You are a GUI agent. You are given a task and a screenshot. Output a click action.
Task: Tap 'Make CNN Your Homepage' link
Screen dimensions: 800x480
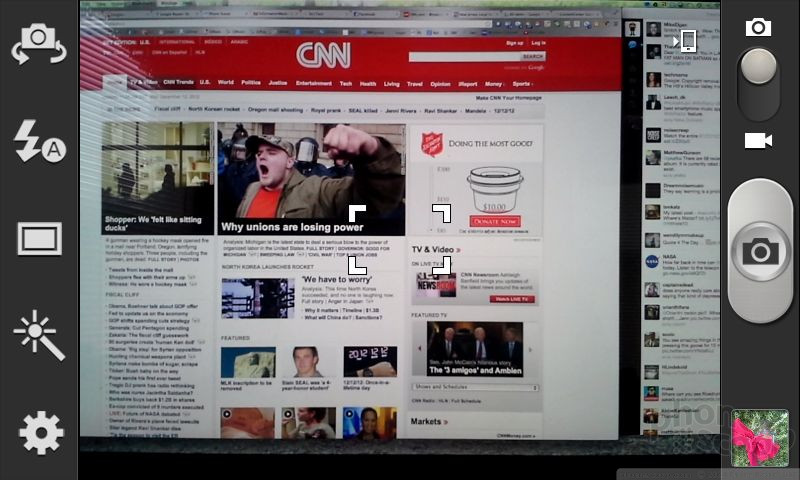pyautogui.click(x=509, y=97)
